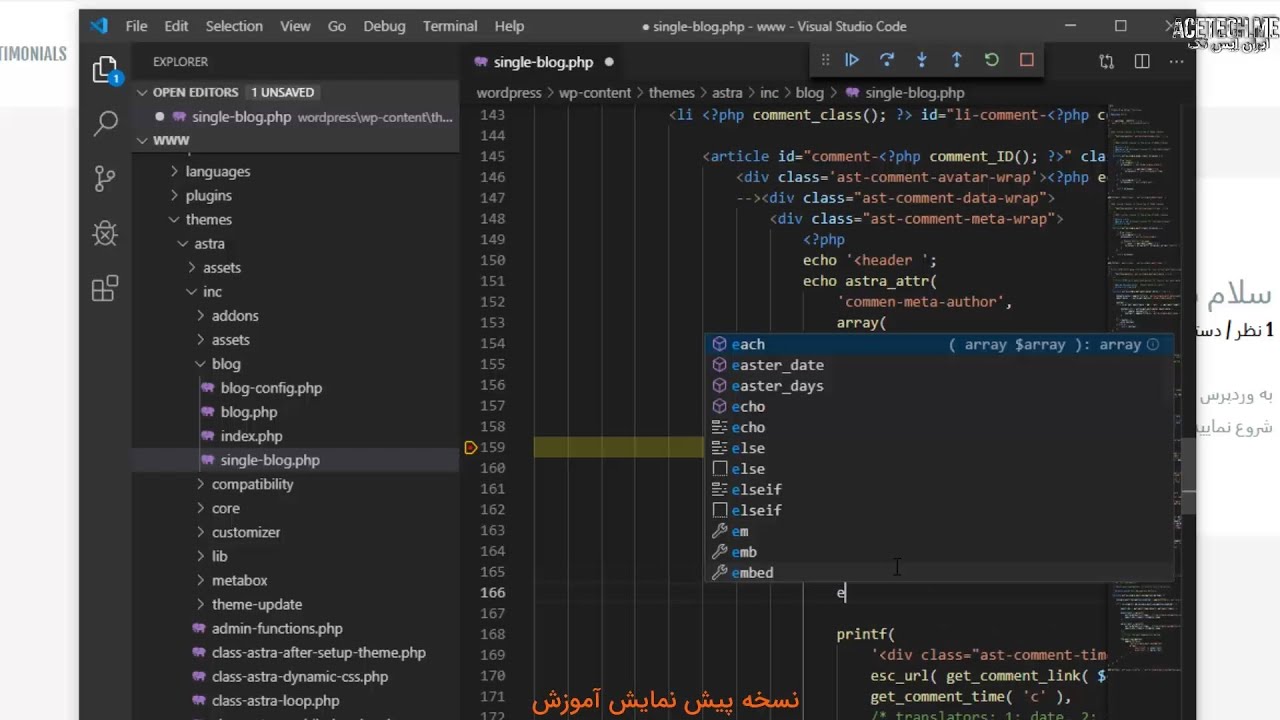1280x720 pixels.
Task: Open the Source Control view
Action: tap(105, 178)
